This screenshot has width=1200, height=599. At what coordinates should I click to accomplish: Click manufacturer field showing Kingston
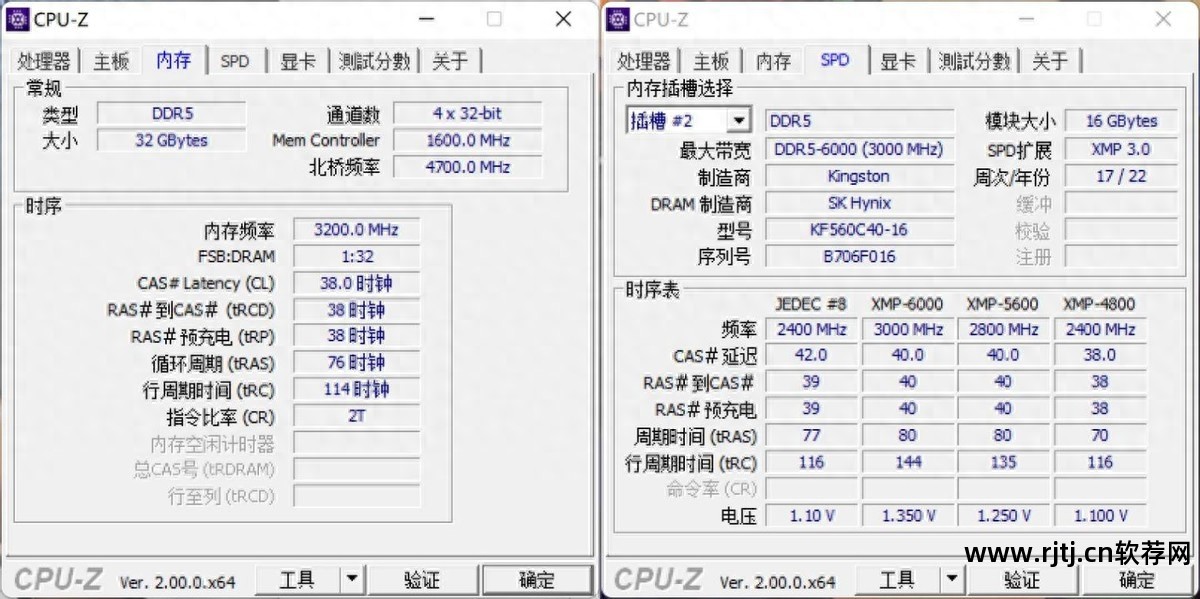coord(860,176)
